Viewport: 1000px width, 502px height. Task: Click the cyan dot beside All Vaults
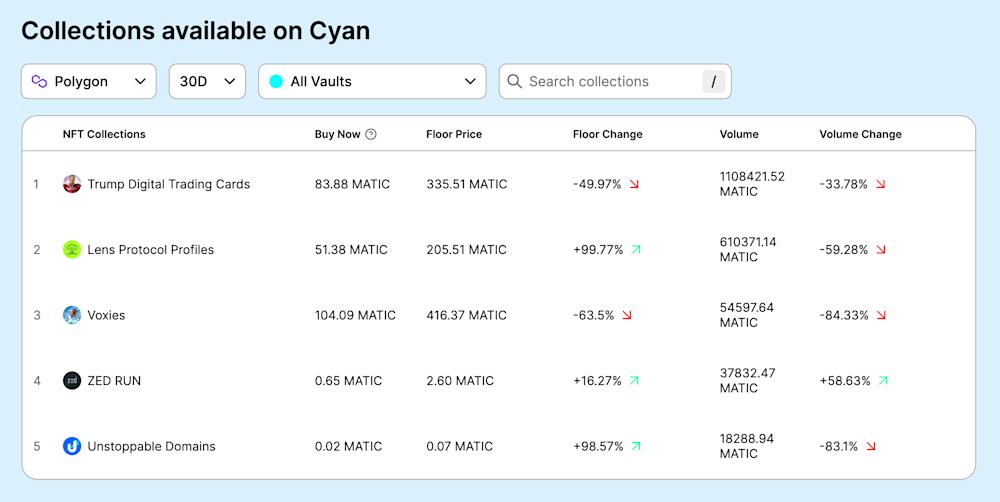(276, 81)
